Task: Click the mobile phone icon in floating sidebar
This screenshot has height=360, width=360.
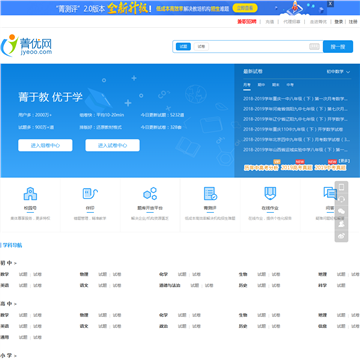Action: [x=341, y=187]
